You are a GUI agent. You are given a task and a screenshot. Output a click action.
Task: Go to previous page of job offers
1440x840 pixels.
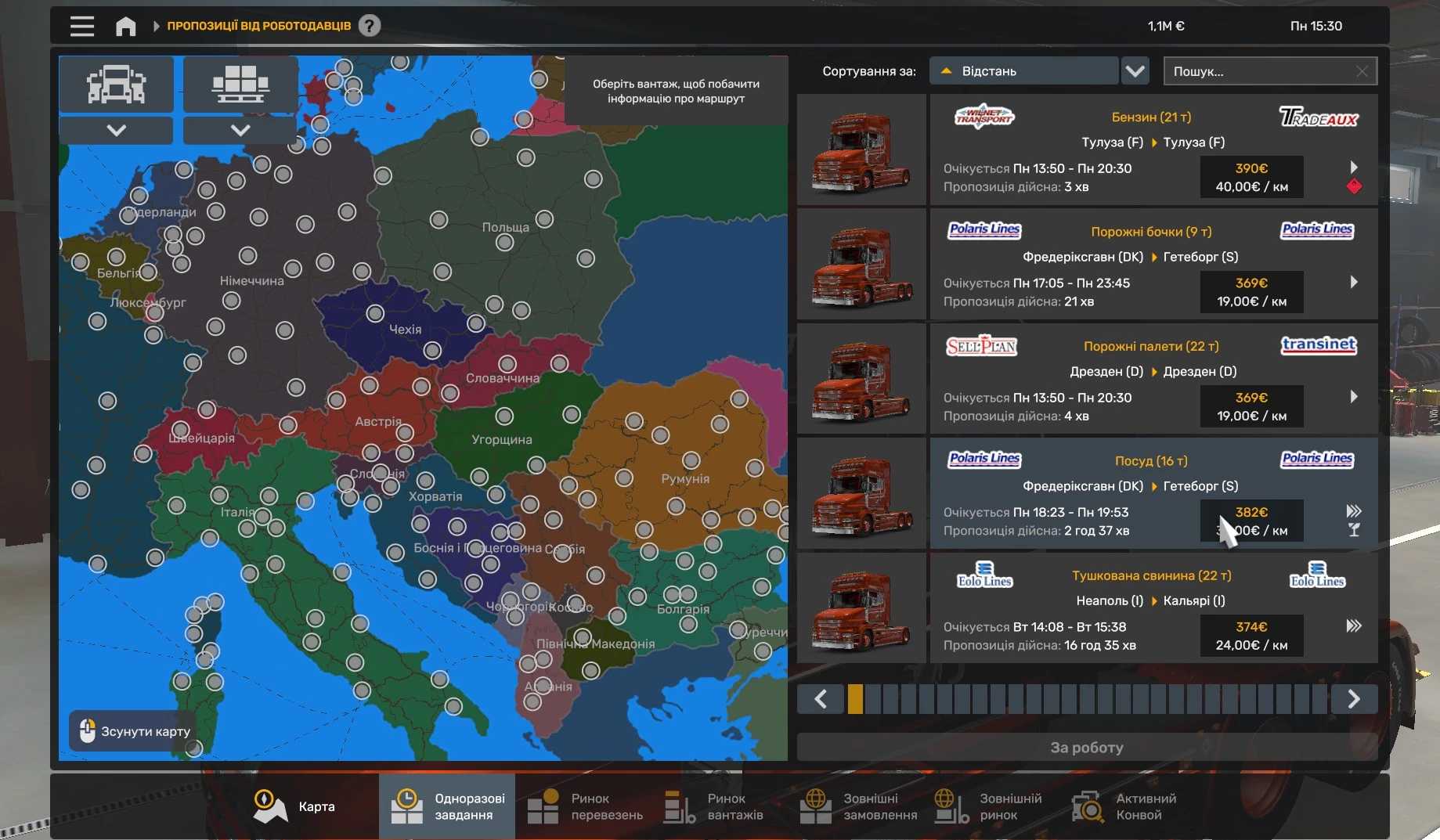click(x=821, y=699)
